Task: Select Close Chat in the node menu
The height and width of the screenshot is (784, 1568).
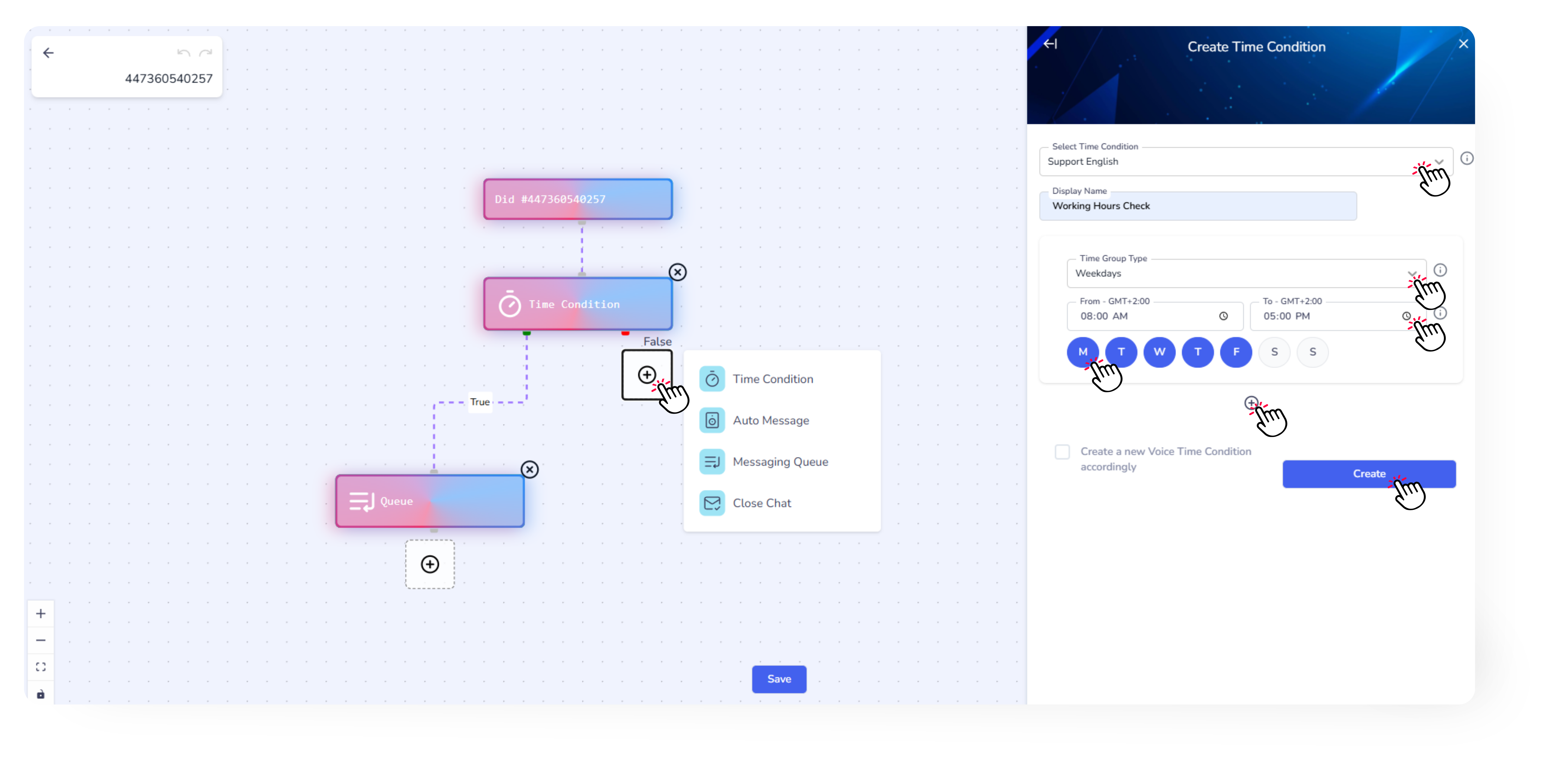Action: tap(762, 503)
